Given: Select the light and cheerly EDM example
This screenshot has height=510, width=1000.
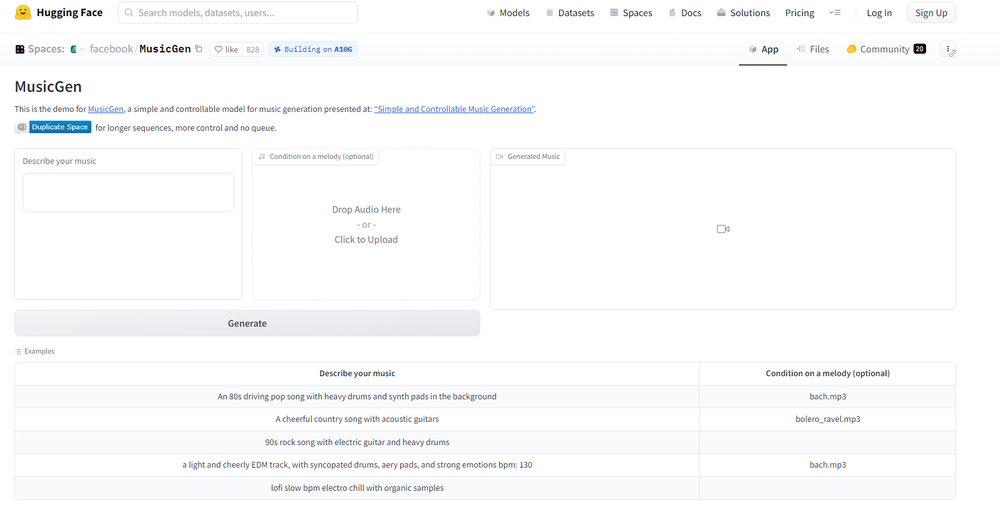Looking at the screenshot, I should 357,465.
